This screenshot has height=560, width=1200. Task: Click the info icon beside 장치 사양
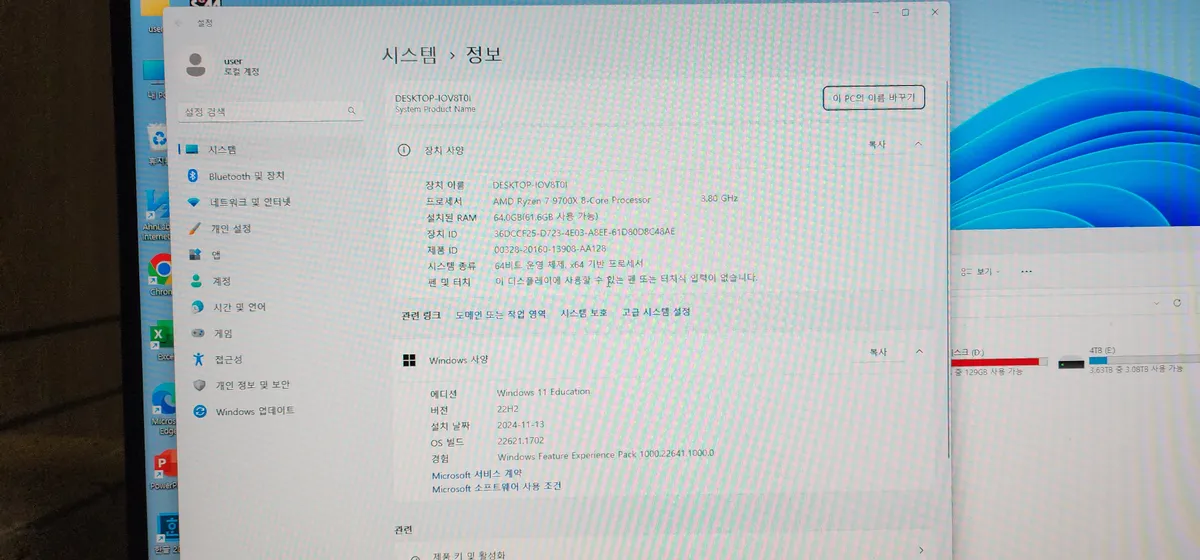[x=404, y=149]
